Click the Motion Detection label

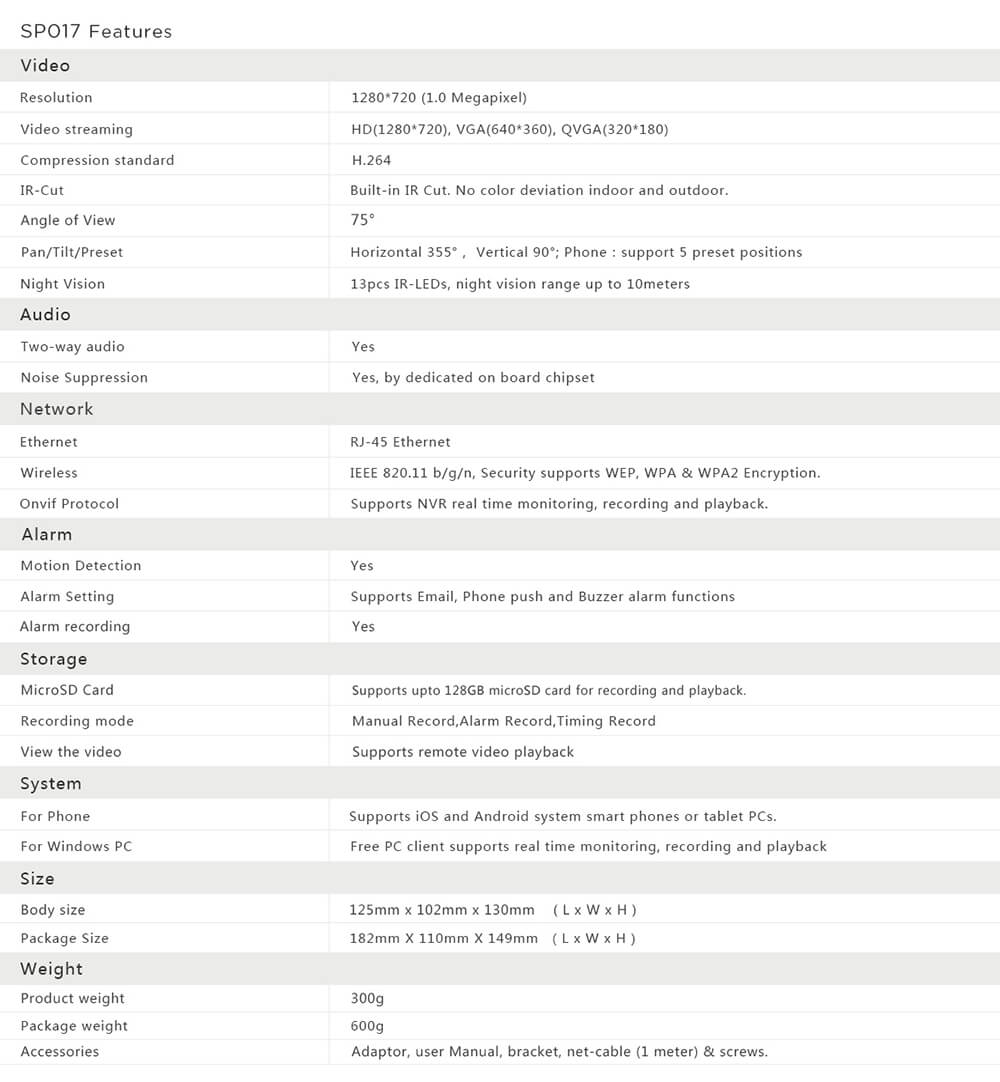[81, 566]
